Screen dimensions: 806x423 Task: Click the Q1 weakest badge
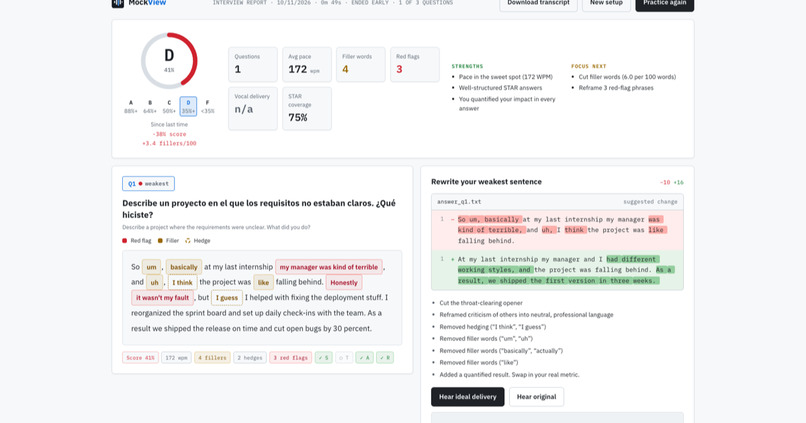click(x=148, y=183)
